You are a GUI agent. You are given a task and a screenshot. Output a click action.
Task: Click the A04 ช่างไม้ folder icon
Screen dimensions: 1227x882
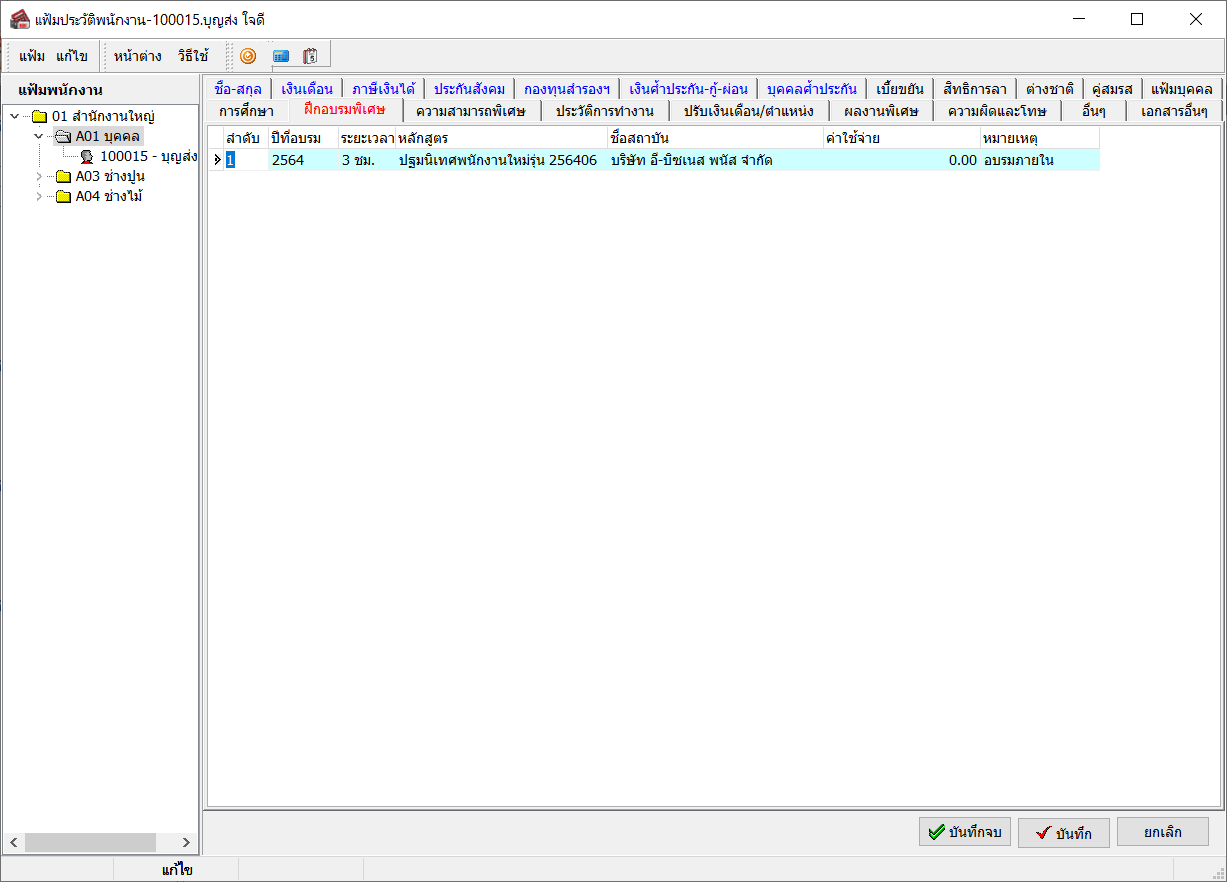[x=63, y=196]
